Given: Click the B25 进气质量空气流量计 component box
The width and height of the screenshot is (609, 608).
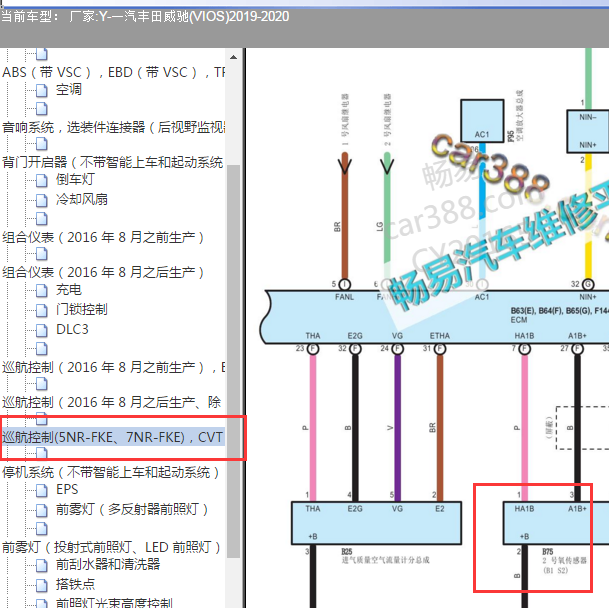Looking at the screenshot, I should [376, 523].
